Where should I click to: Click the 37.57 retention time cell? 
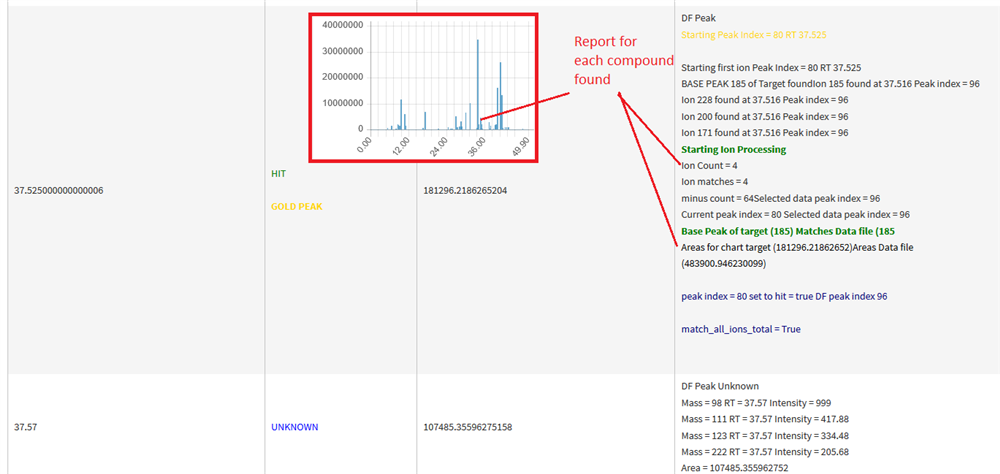click(24, 427)
